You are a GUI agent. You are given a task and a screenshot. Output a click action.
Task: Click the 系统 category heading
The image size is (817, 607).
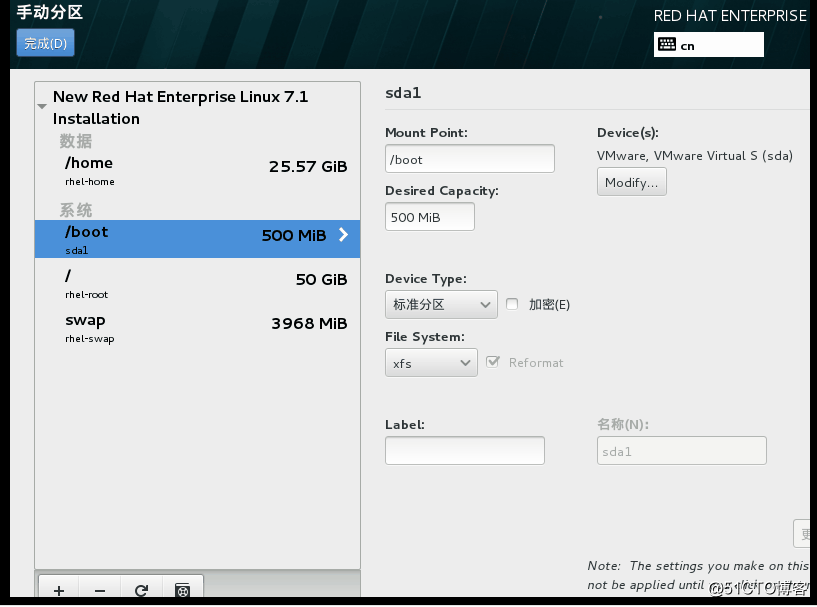pos(76,210)
